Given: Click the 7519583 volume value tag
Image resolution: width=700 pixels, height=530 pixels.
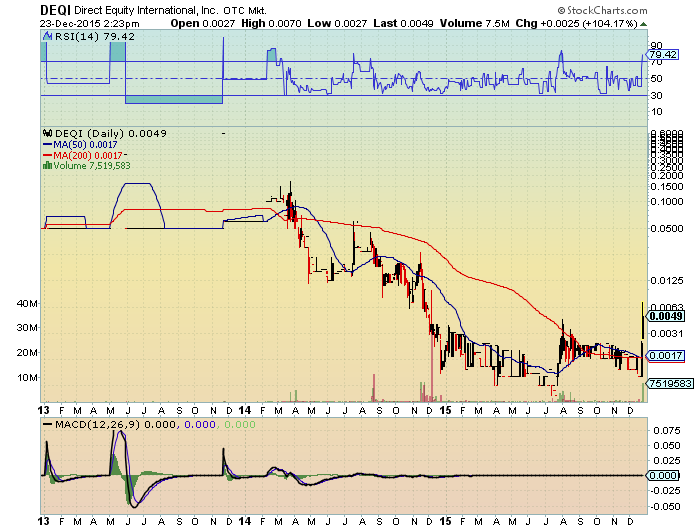Looking at the screenshot, I should (671, 383).
